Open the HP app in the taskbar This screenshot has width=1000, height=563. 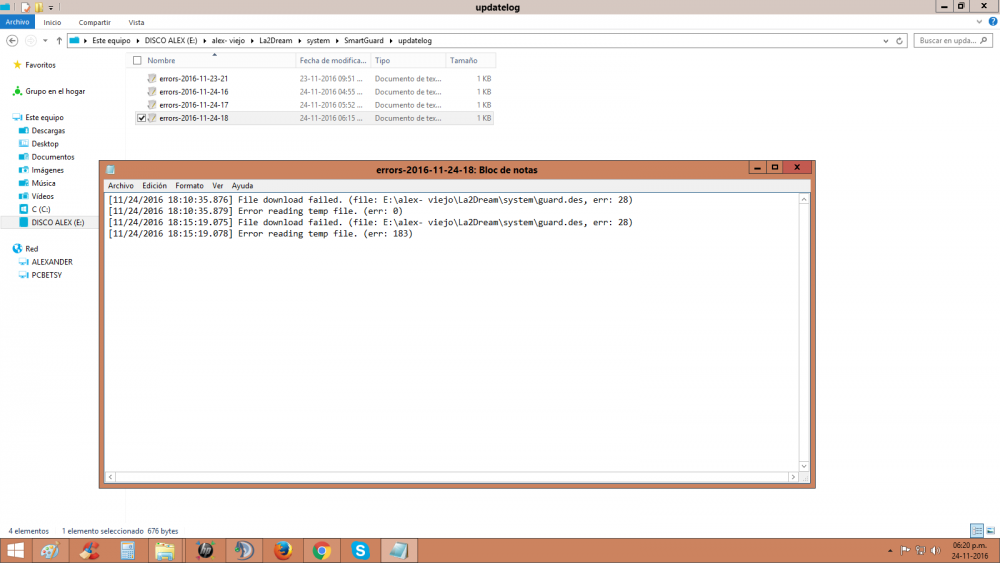coord(204,550)
